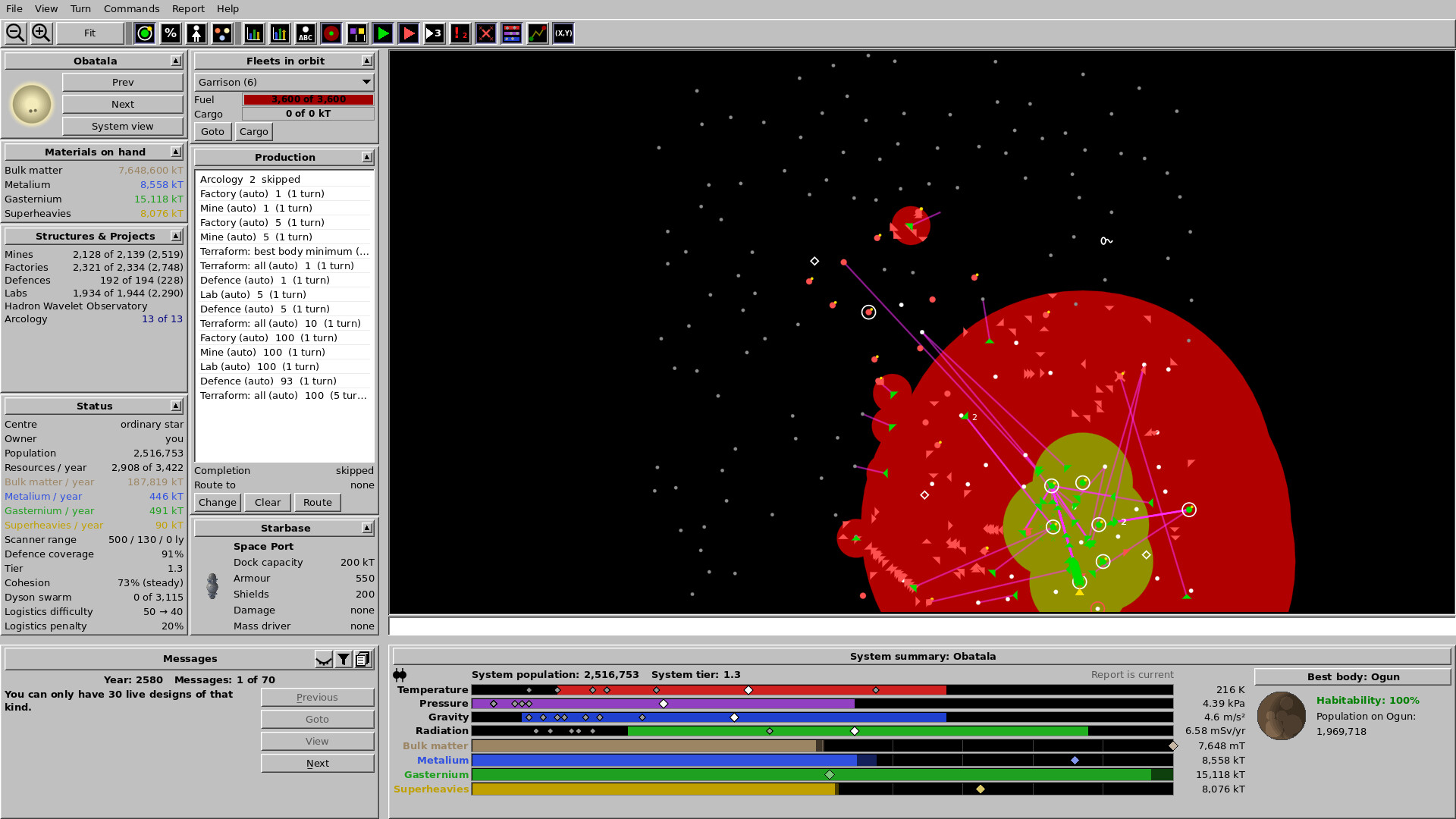
Task: Click the zoom out magnifier icon
Action: (x=15, y=33)
